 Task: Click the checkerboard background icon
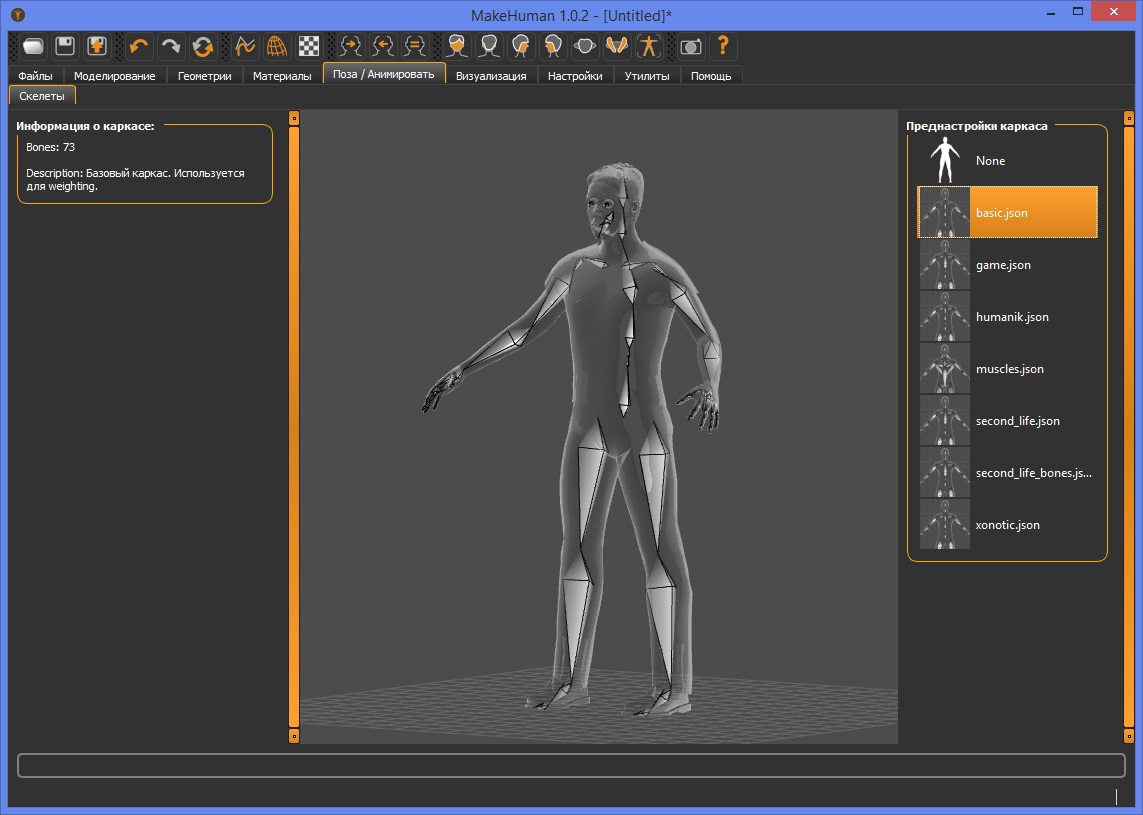[x=309, y=47]
